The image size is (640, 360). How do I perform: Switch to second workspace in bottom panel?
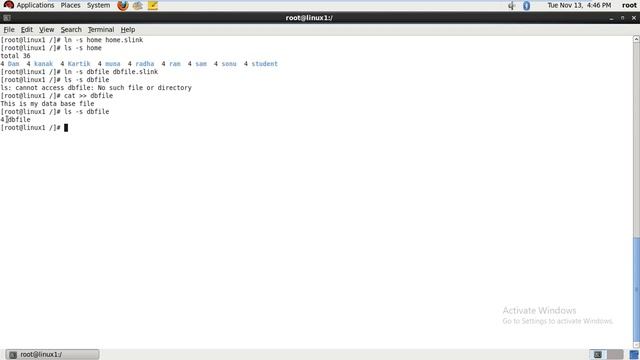point(615,354)
